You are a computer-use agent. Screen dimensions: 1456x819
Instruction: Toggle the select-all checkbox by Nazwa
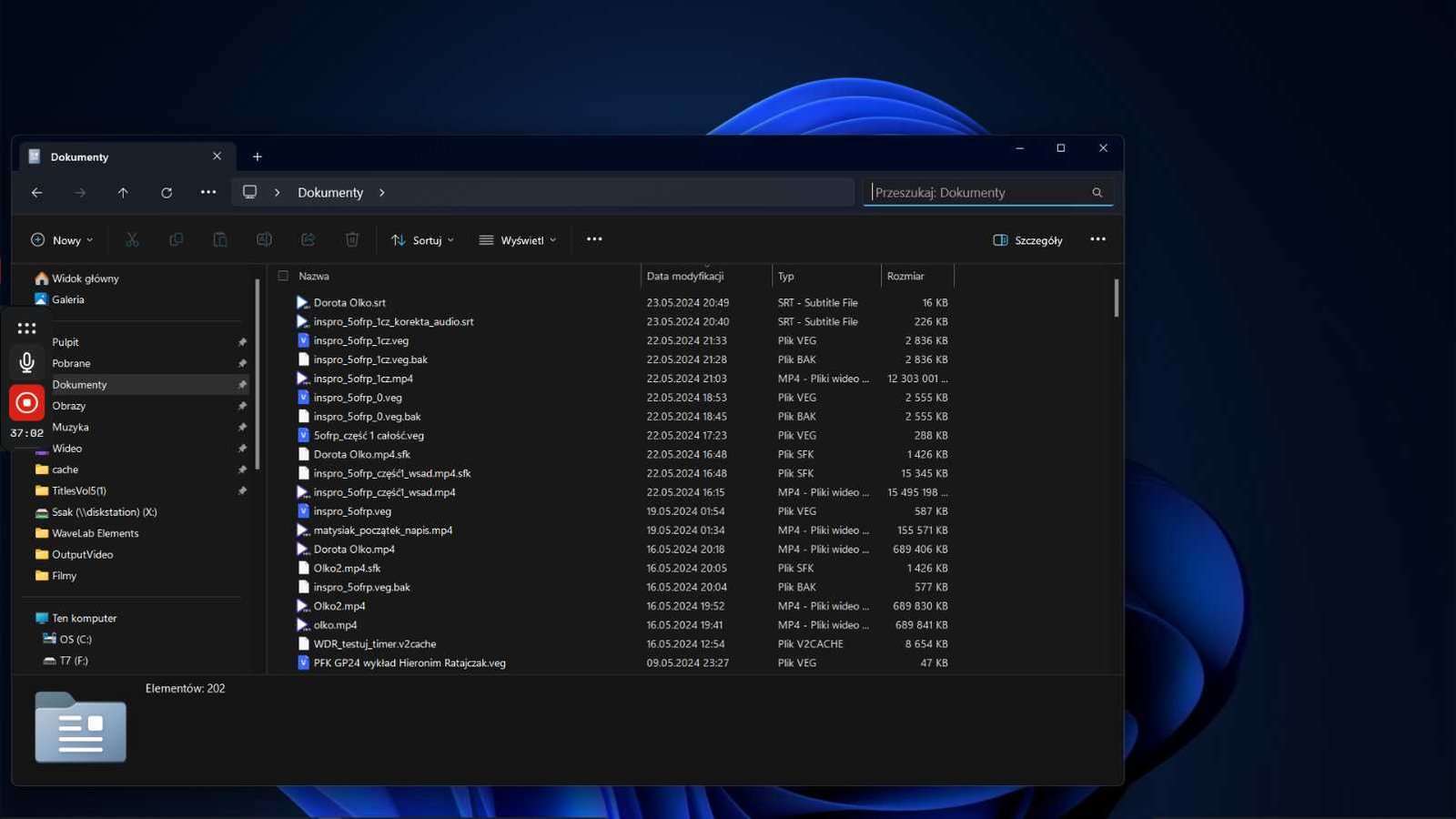(x=283, y=276)
